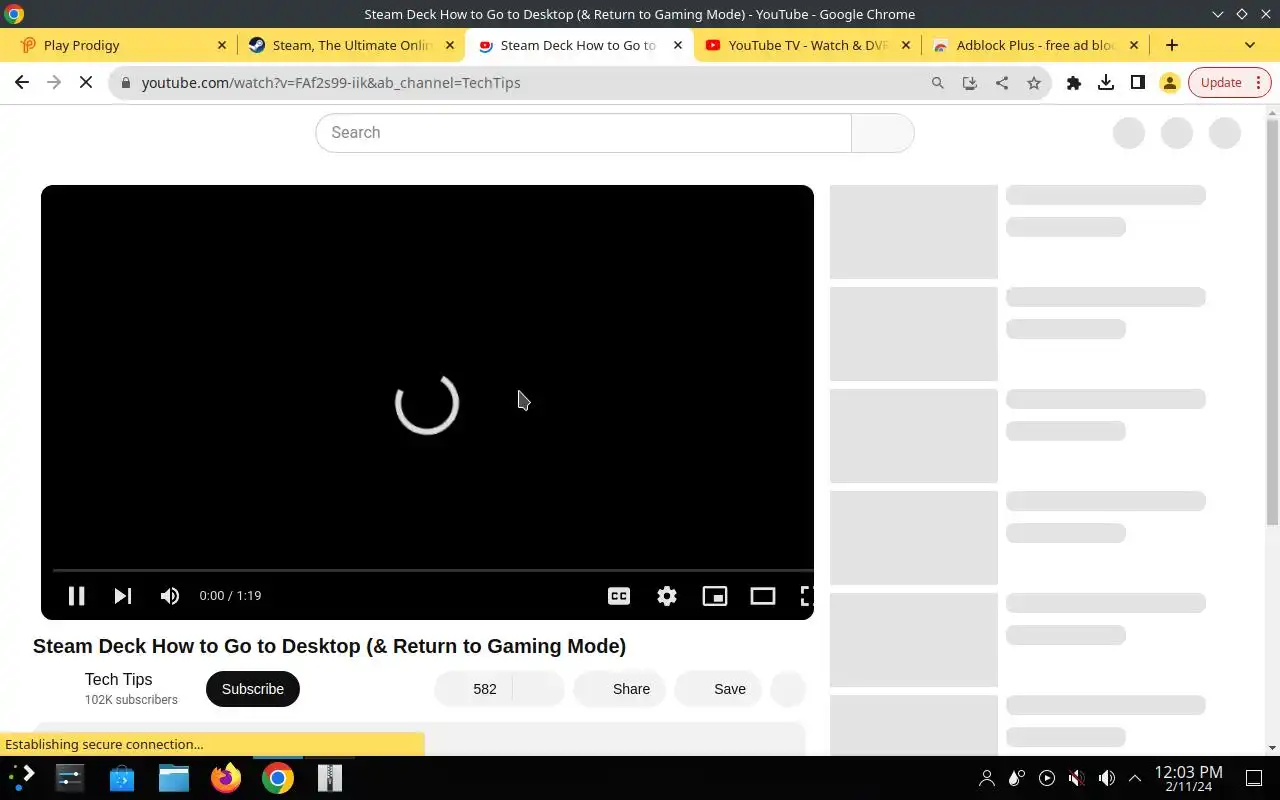
Task: Open the Chrome extensions puzzle menu
Action: (1074, 83)
